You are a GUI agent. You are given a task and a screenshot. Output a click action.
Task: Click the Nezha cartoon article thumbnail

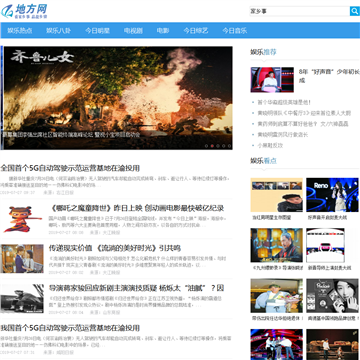(22, 219)
